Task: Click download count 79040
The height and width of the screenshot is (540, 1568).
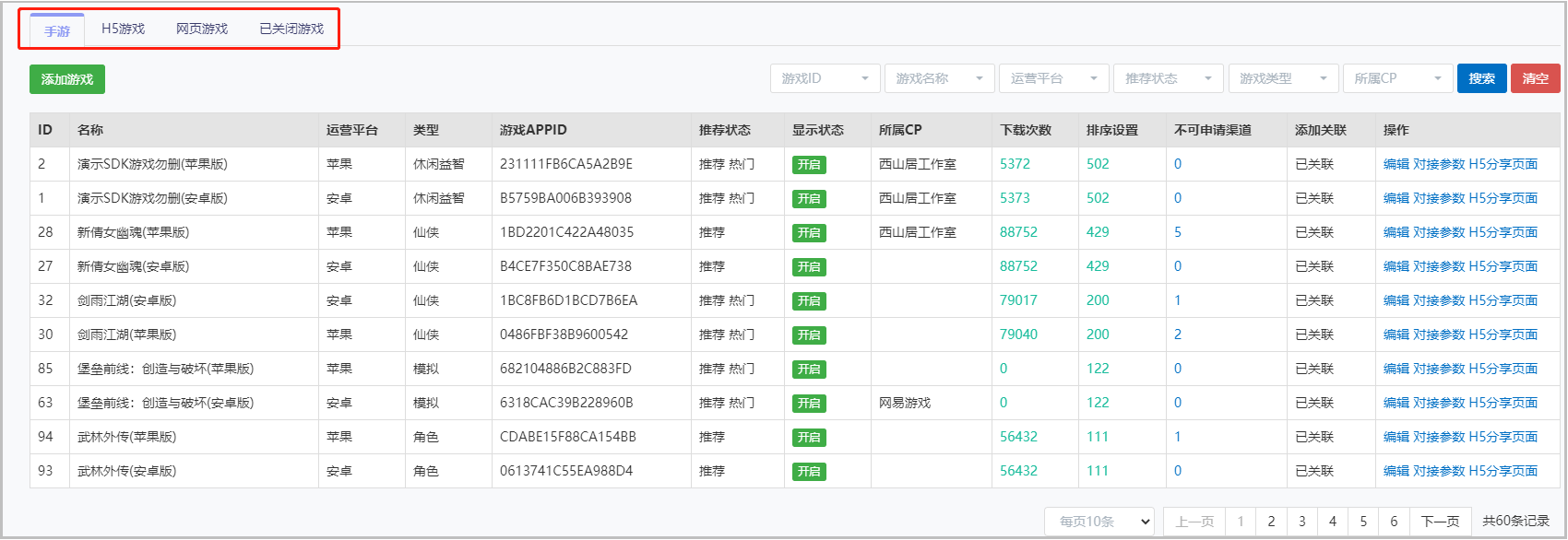Action: (x=1018, y=335)
